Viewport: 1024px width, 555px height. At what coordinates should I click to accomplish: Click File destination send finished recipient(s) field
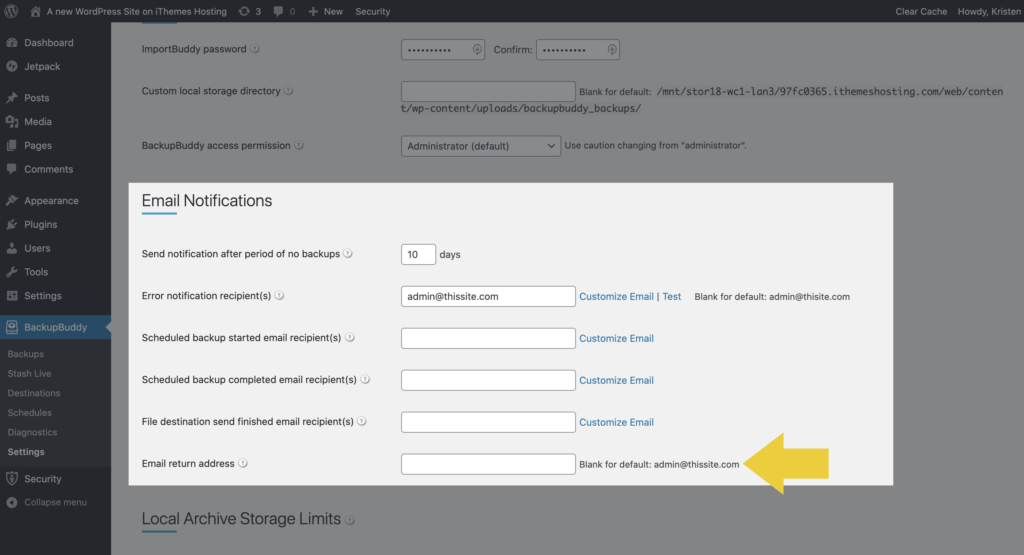point(488,422)
